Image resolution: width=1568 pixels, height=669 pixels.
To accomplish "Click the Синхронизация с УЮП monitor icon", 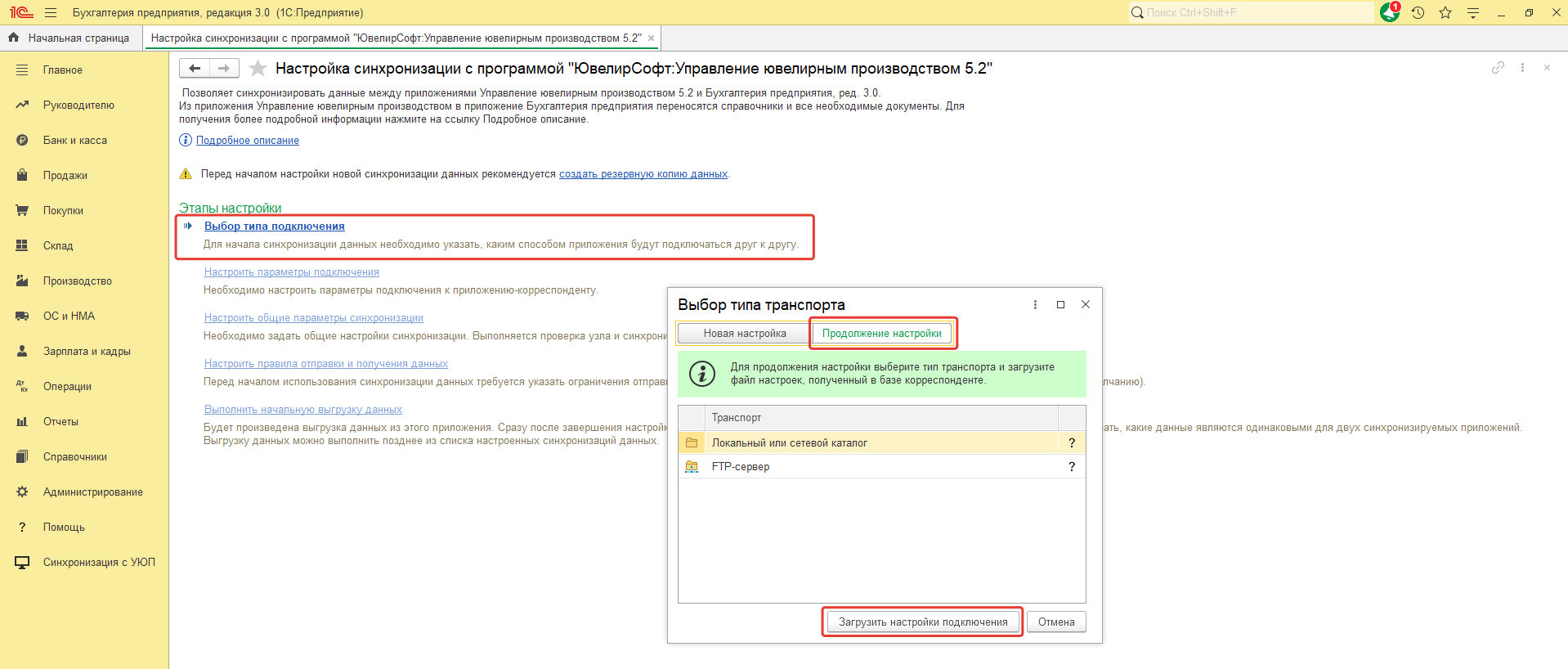I will coord(22,562).
